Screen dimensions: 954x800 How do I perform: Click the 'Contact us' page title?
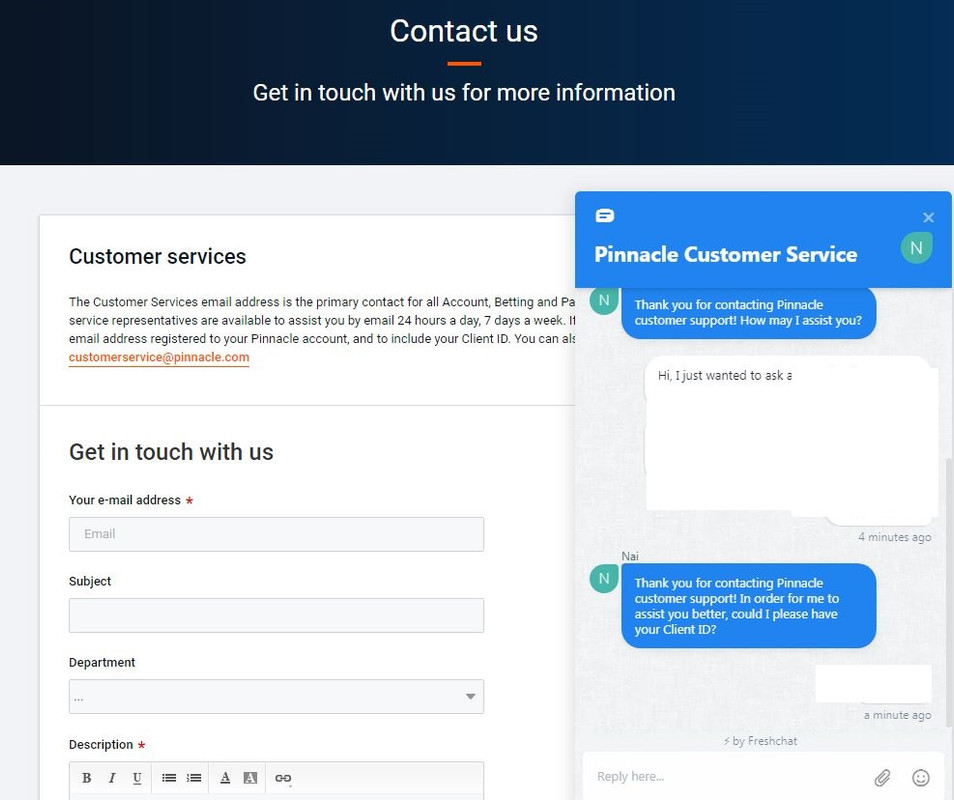[464, 31]
